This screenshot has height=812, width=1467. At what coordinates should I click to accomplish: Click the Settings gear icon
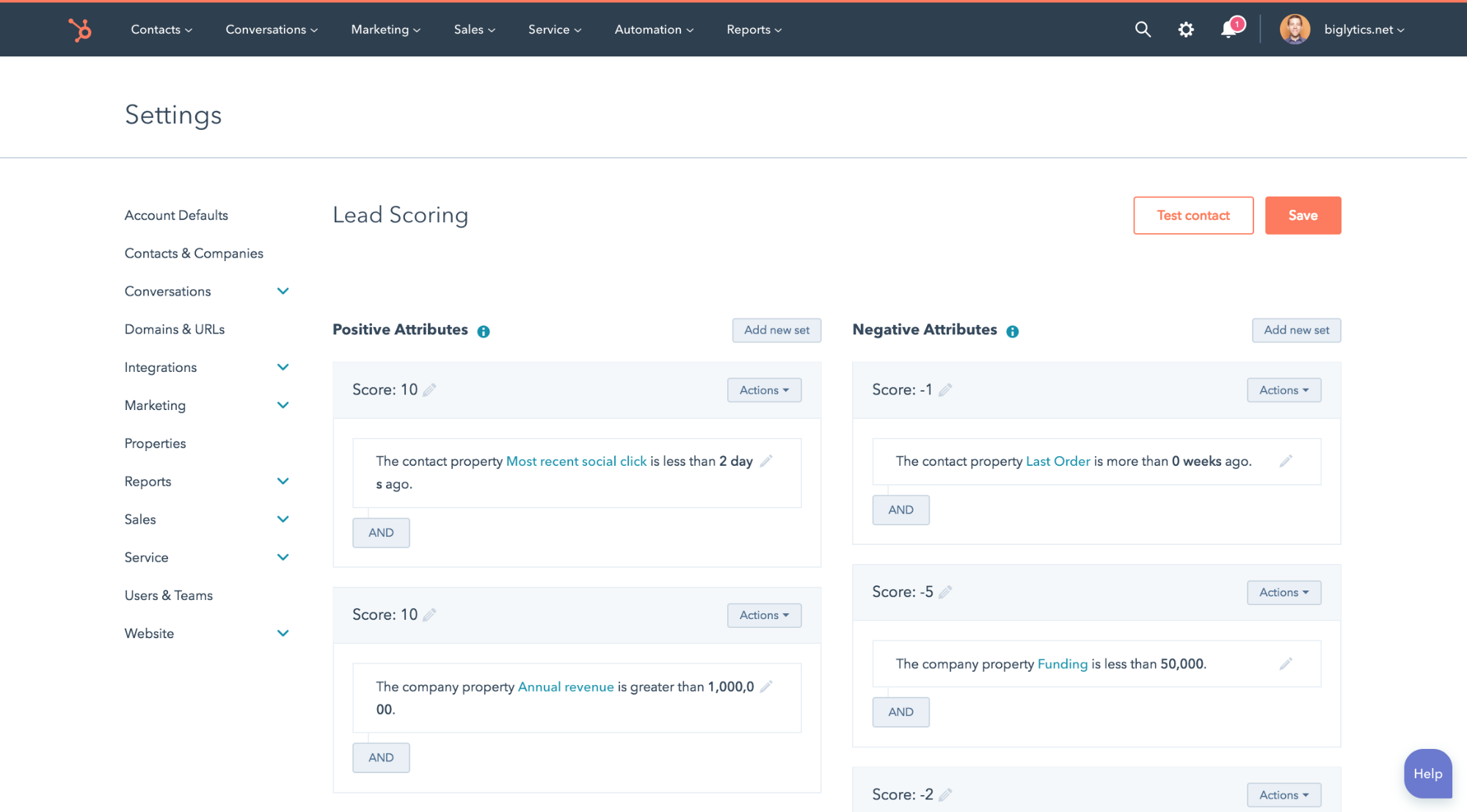(1185, 29)
